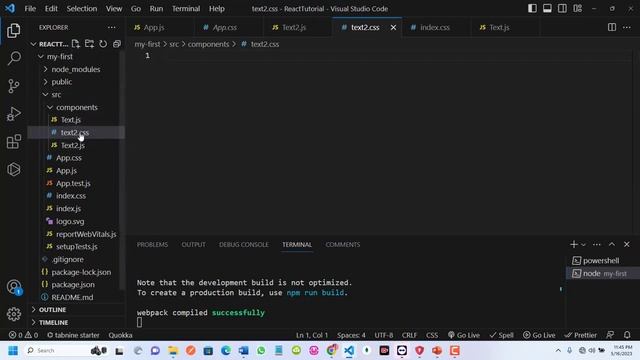This screenshot has width=640, height=360.
Task: Toggle the primary side bar layout icon
Action: (x=532, y=9)
